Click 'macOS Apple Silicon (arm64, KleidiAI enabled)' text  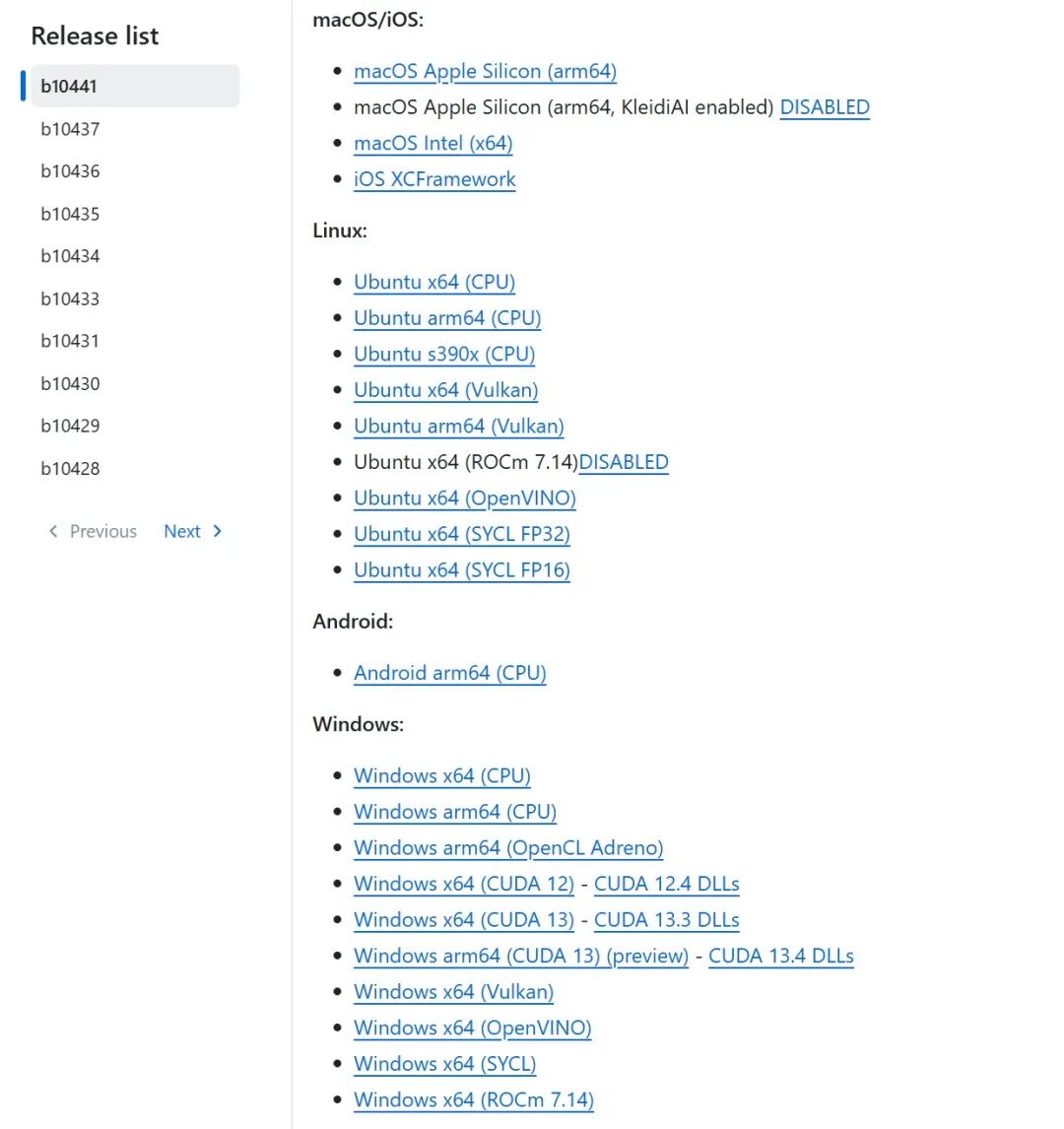click(x=564, y=107)
